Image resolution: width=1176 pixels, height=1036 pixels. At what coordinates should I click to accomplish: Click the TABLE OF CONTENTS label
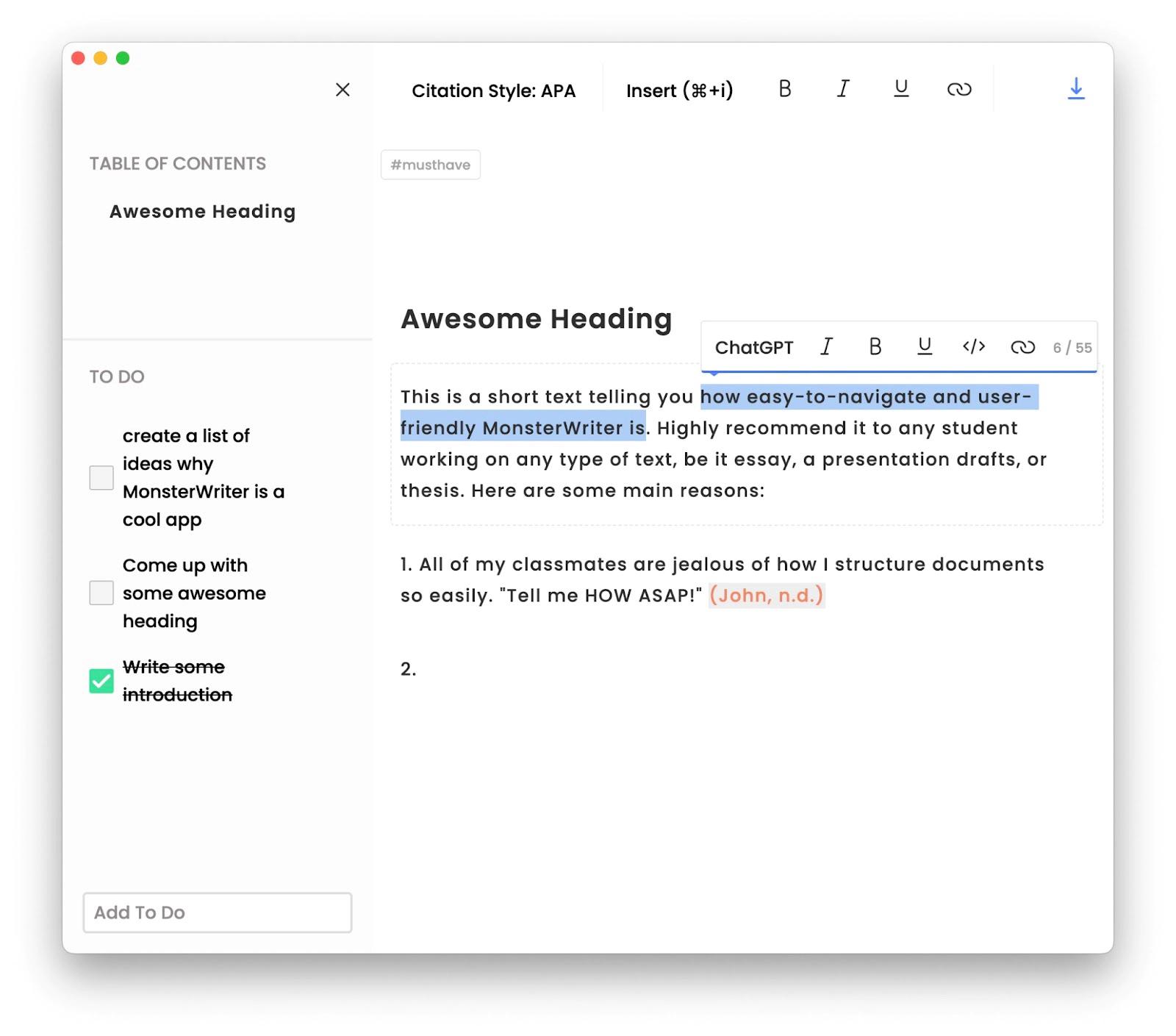(178, 164)
